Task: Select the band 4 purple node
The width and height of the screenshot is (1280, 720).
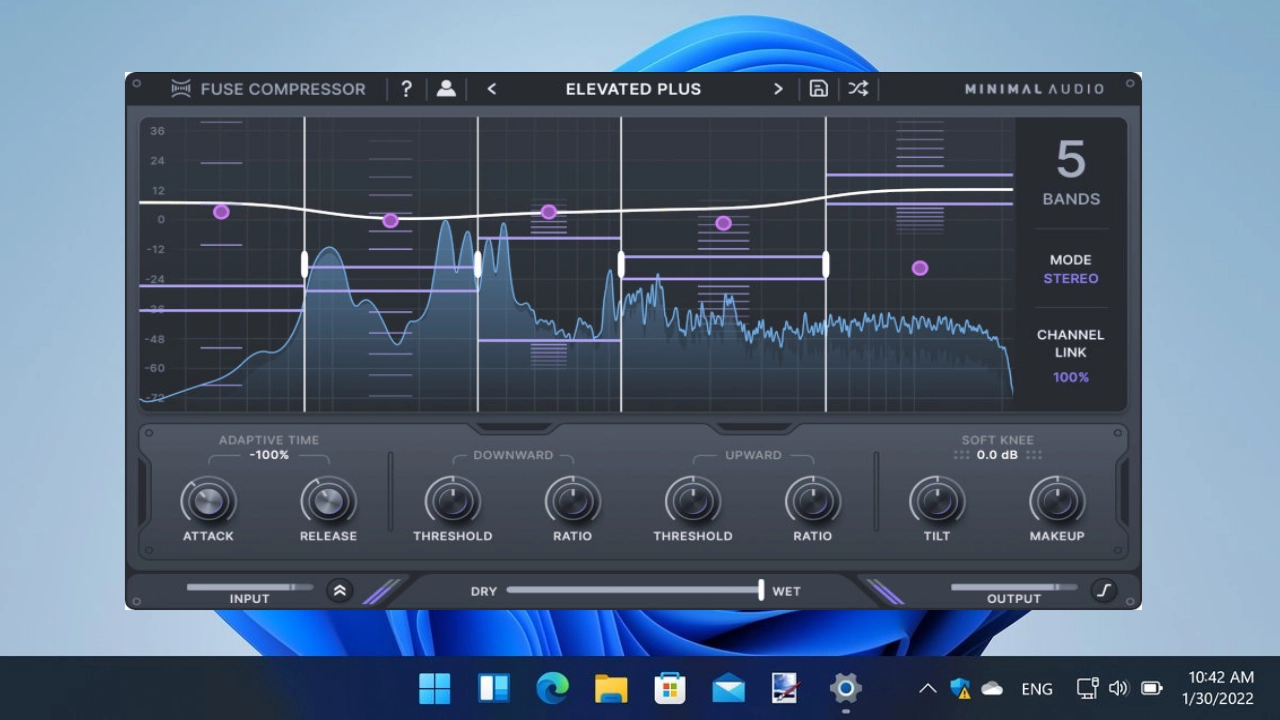Action: 723,223
